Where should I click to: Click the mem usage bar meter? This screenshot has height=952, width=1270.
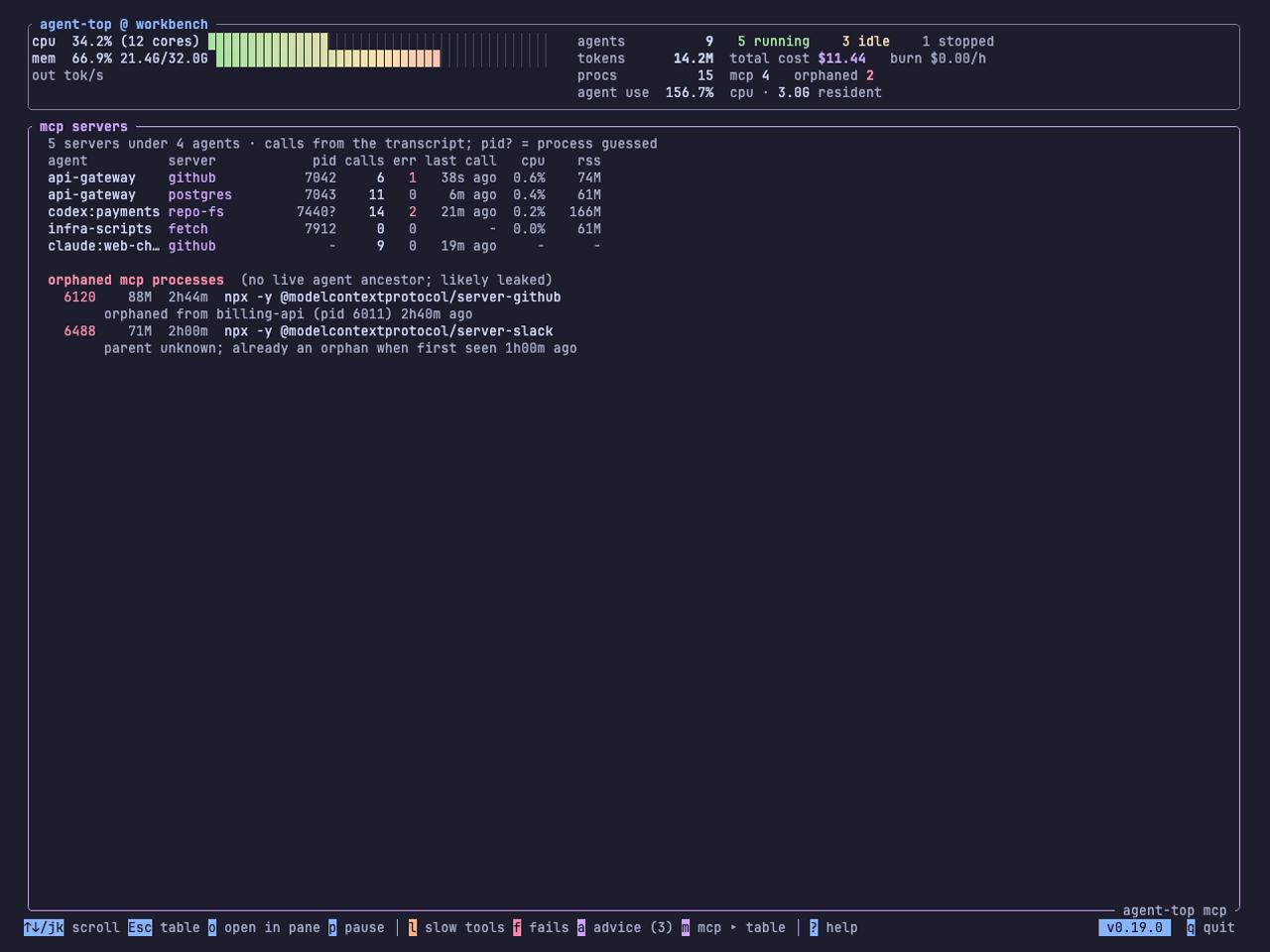coord(381,59)
